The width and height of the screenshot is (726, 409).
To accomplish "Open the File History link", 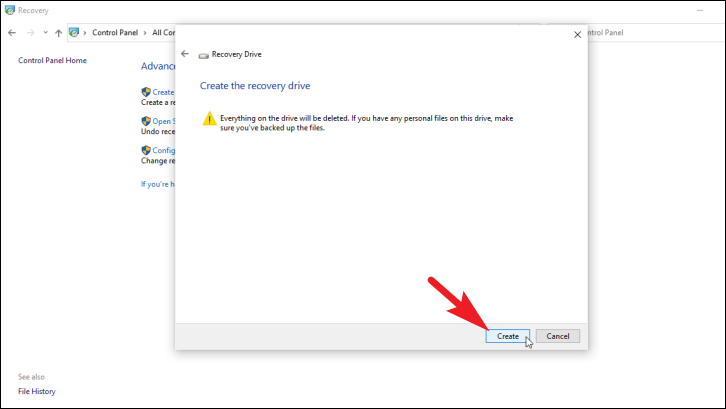I will coord(37,391).
